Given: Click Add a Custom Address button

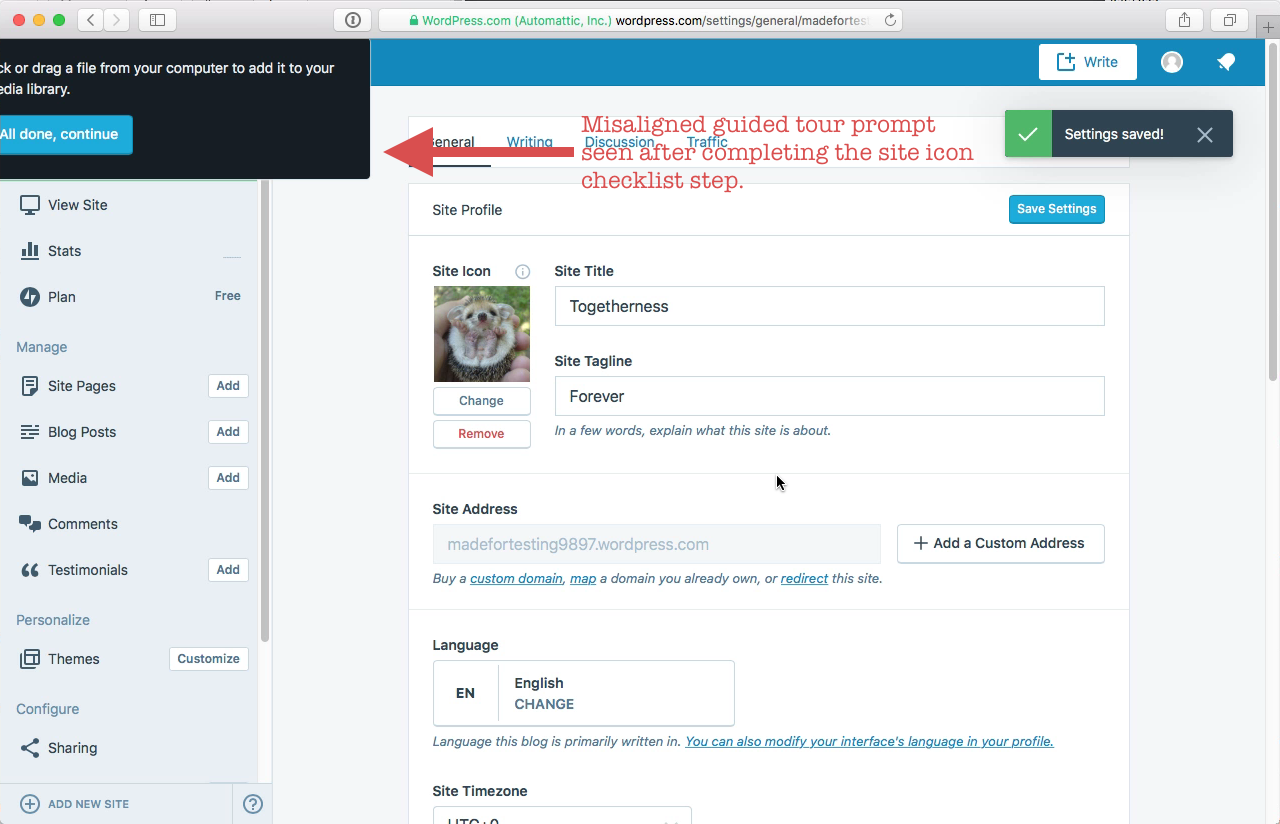Looking at the screenshot, I should (1001, 543).
